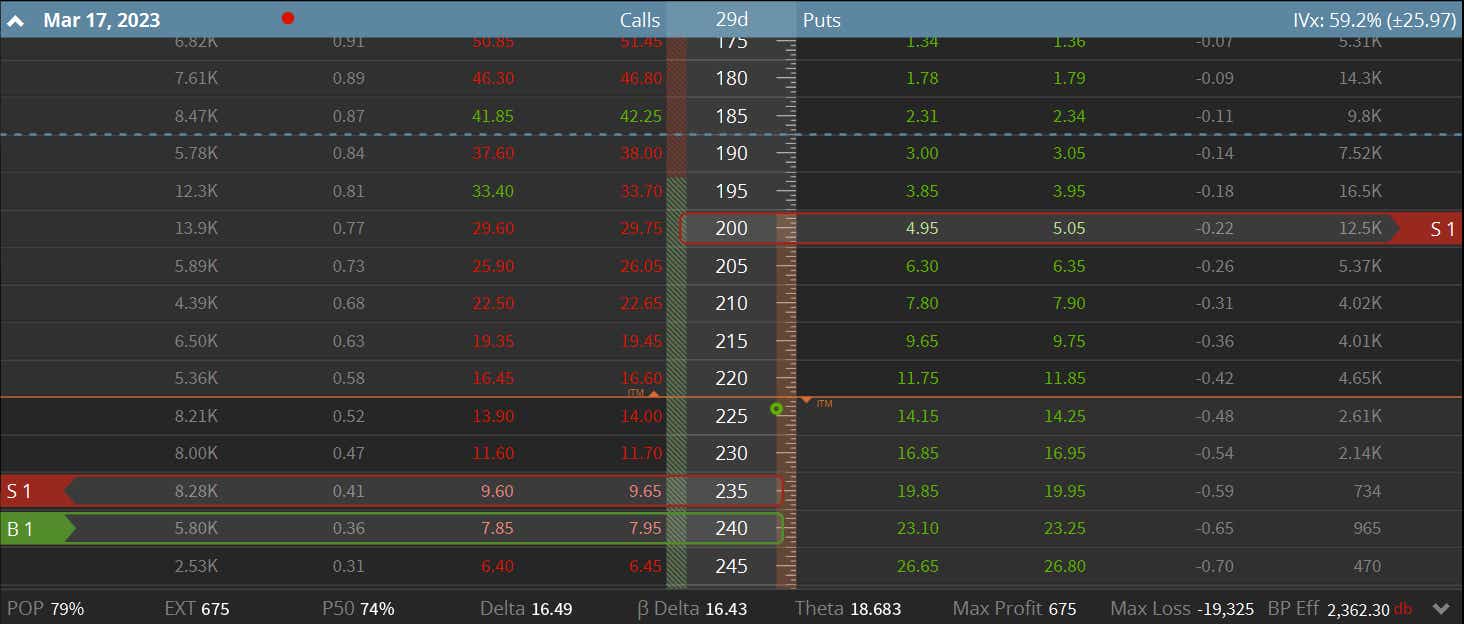Select strike 200
This screenshot has height=624, width=1464.
[x=731, y=228]
